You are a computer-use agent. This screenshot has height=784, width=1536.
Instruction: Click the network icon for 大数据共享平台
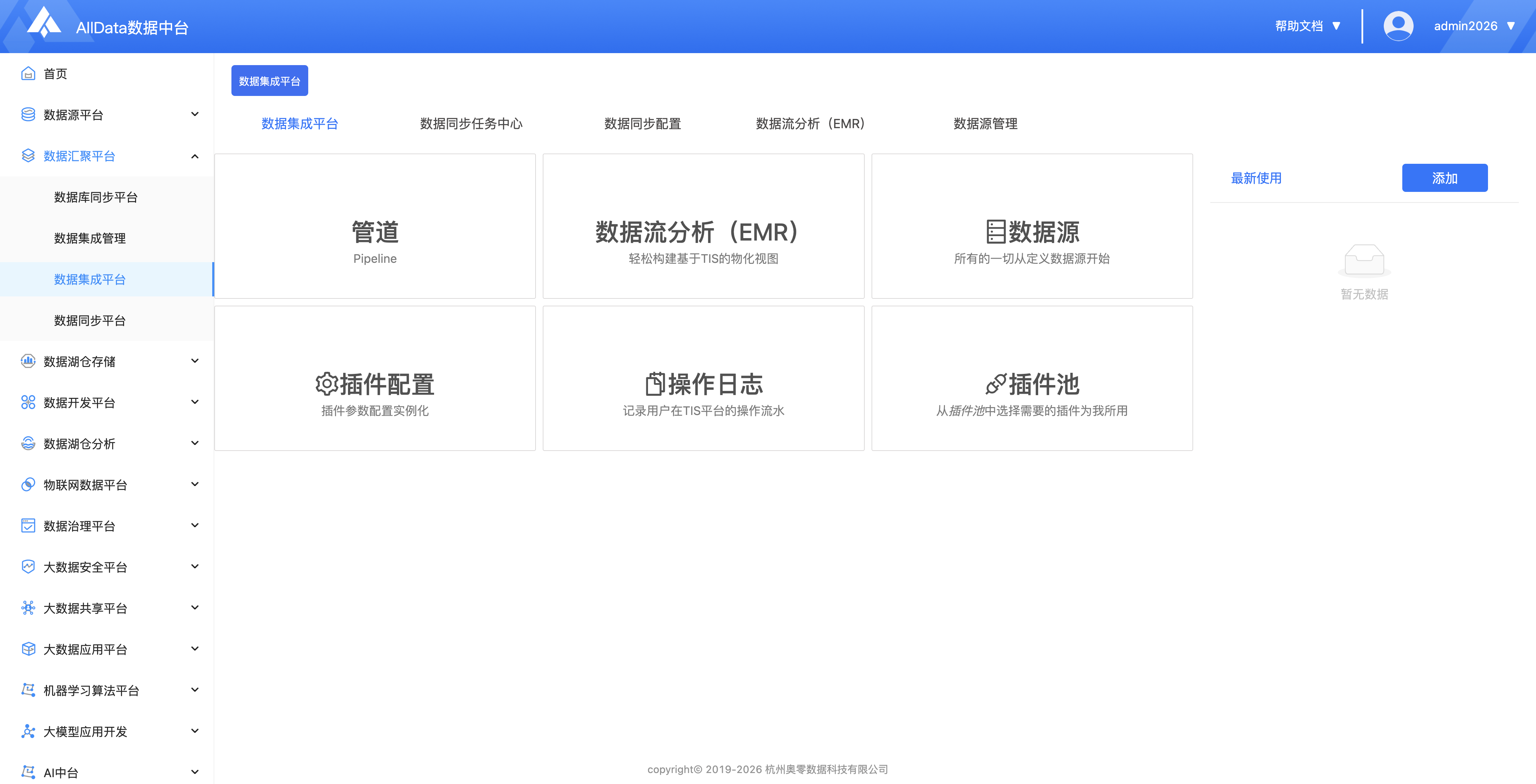pos(28,608)
